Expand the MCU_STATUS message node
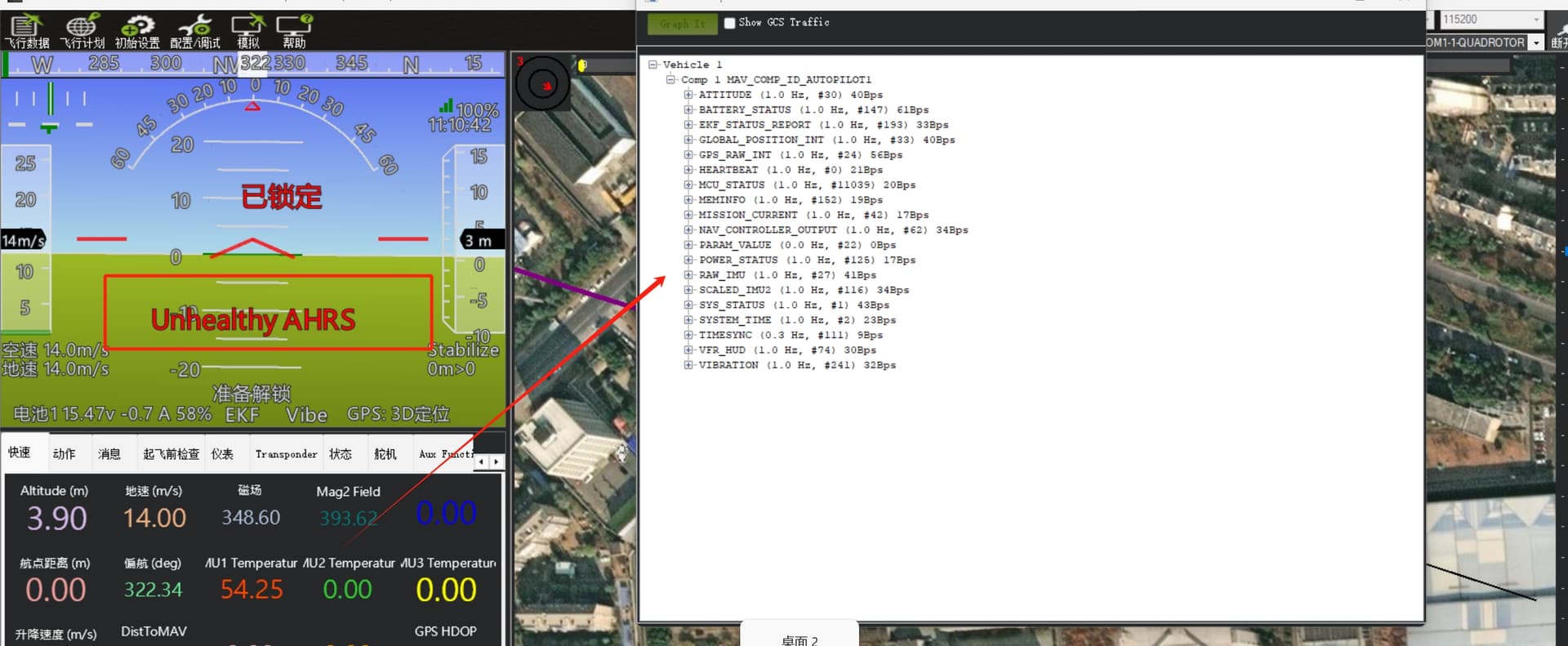This screenshot has width=1568, height=646. click(x=688, y=185)
